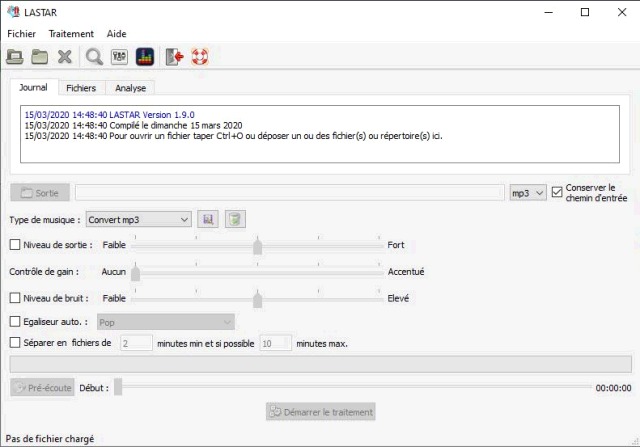Uncheck Conserver le chemin d'entrée
The height and width of the screenshot is (447, 640).
point(557,192)
